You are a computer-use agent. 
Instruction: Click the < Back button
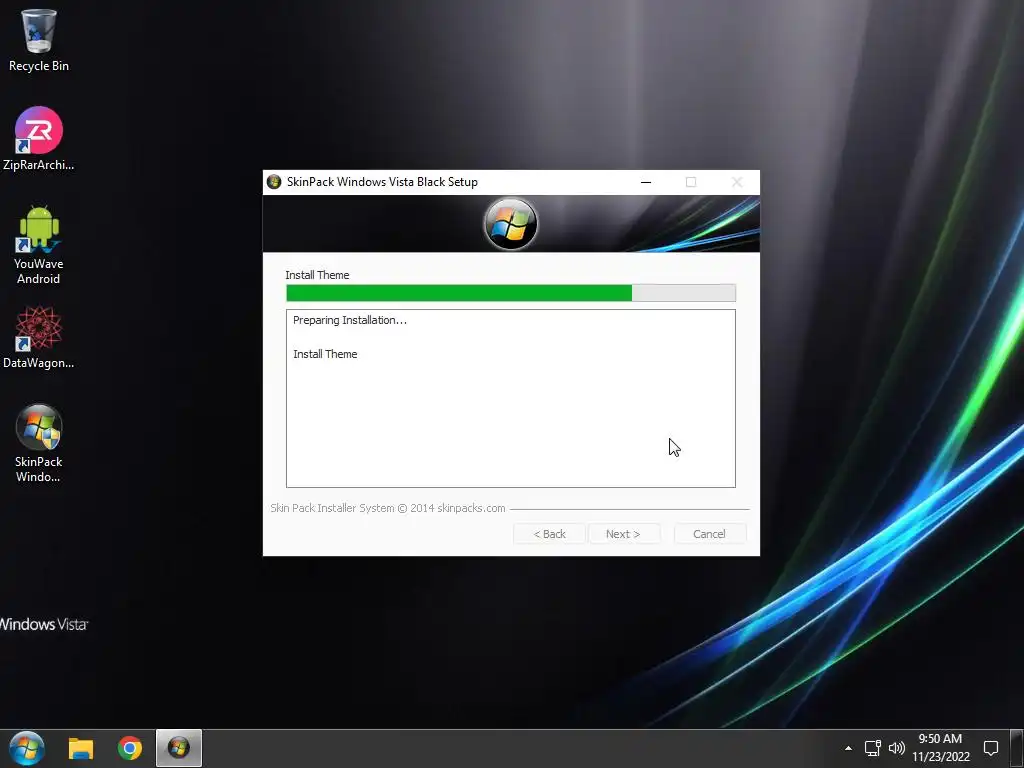coord(549,534)
